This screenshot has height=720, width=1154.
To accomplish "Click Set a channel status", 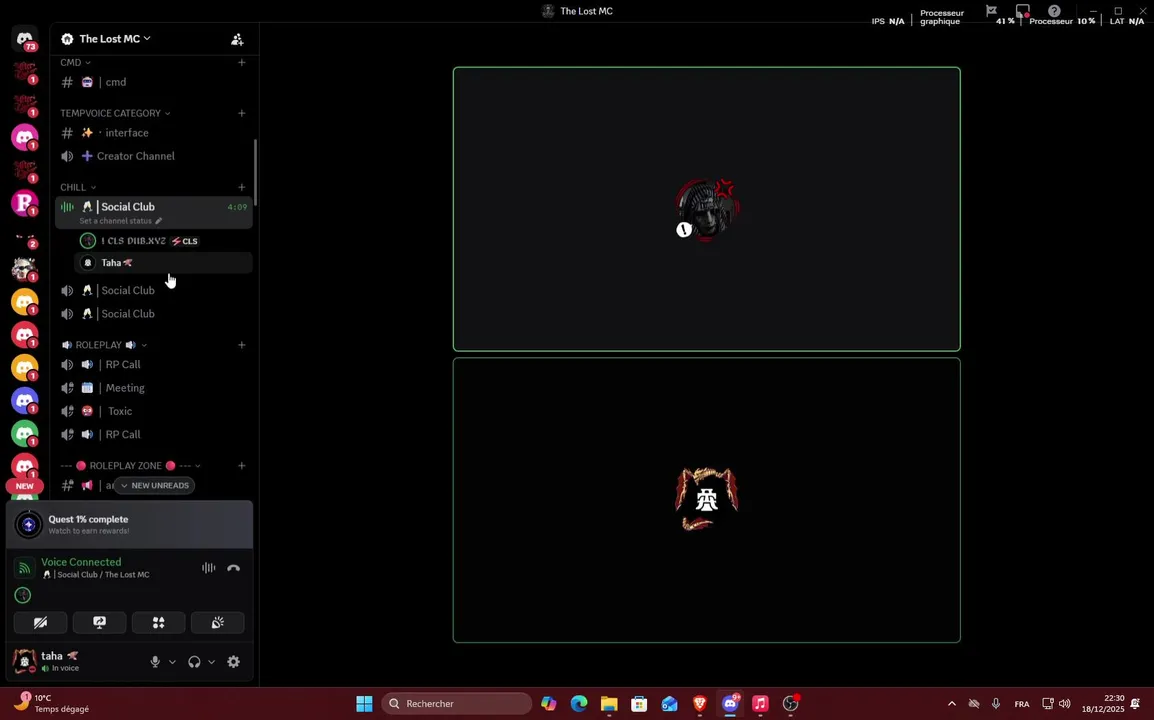I will (x=120, y=221).
